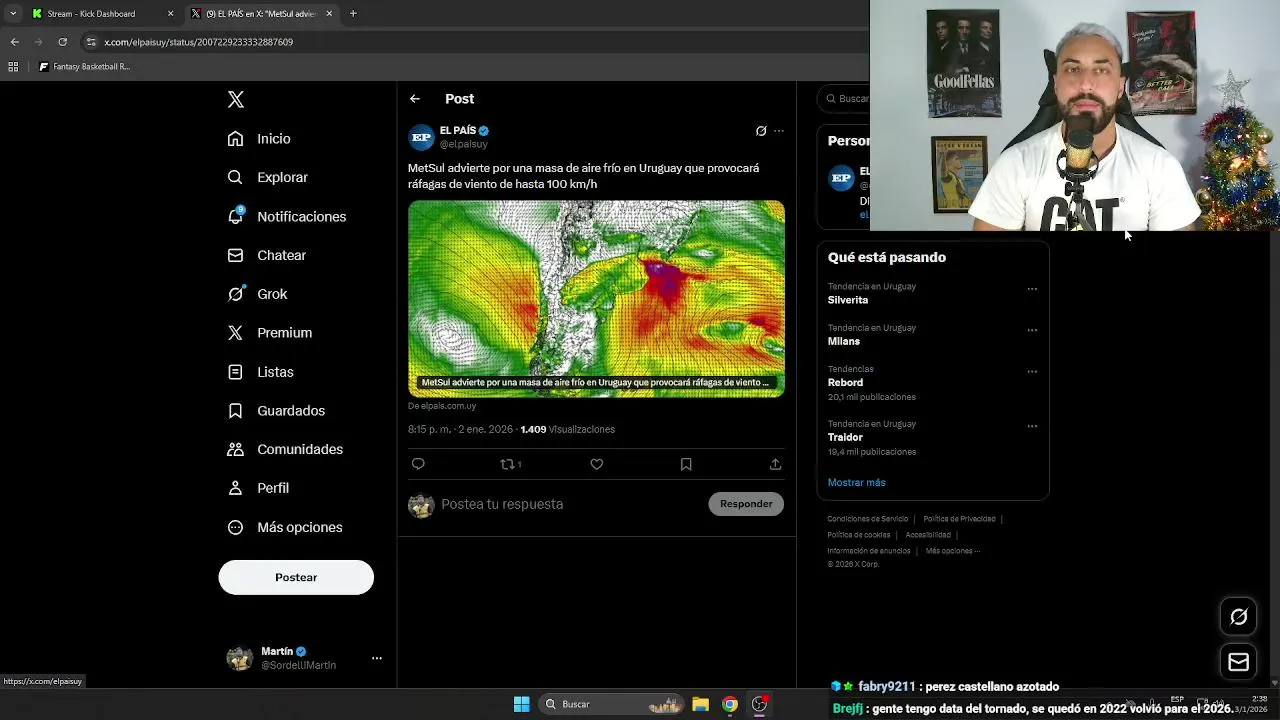
Task: Click the reply speech bubble icon
Action: click(x=418, y=464)
